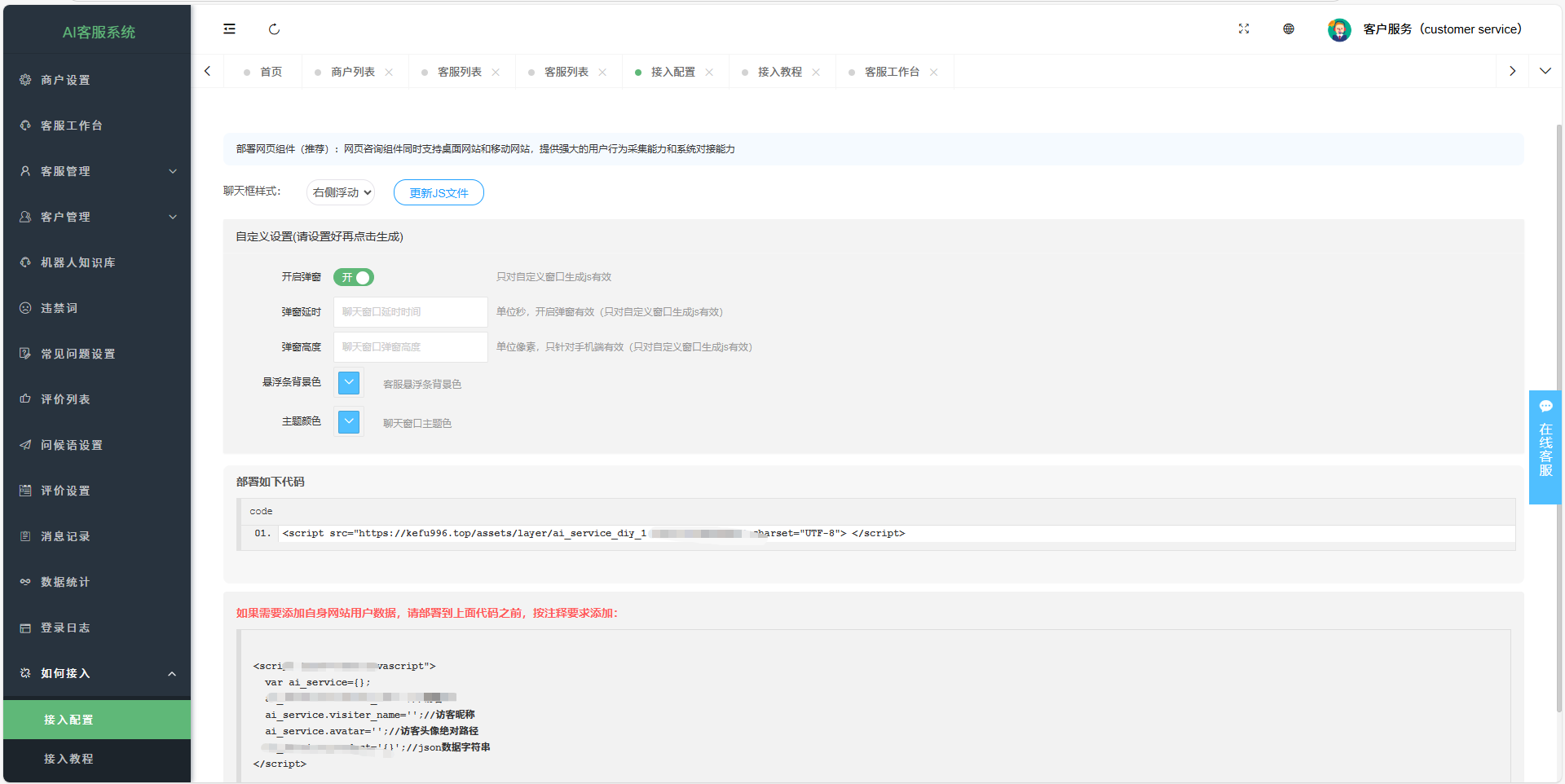Click the 更新JS文件 button
This screenshot has width=1565, height=784.
[x=439, y=193]
